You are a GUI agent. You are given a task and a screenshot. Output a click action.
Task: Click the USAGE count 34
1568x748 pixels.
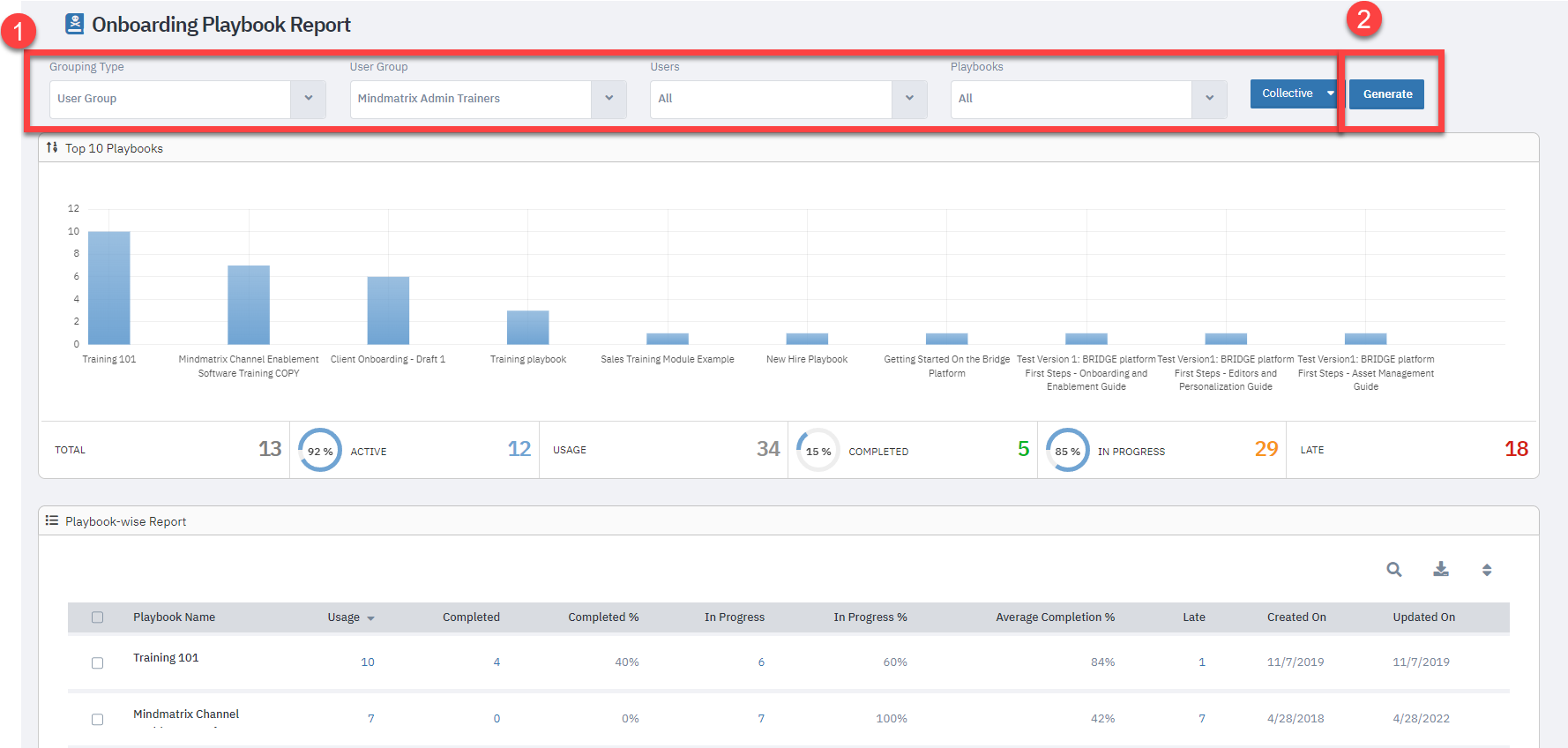tap(768, 449)
